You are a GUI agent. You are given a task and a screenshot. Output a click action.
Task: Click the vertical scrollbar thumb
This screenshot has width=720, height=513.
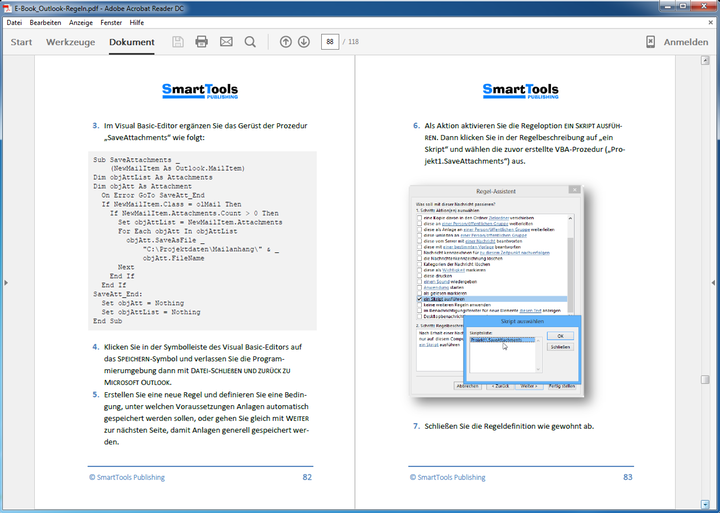click(x=705, y=379)
